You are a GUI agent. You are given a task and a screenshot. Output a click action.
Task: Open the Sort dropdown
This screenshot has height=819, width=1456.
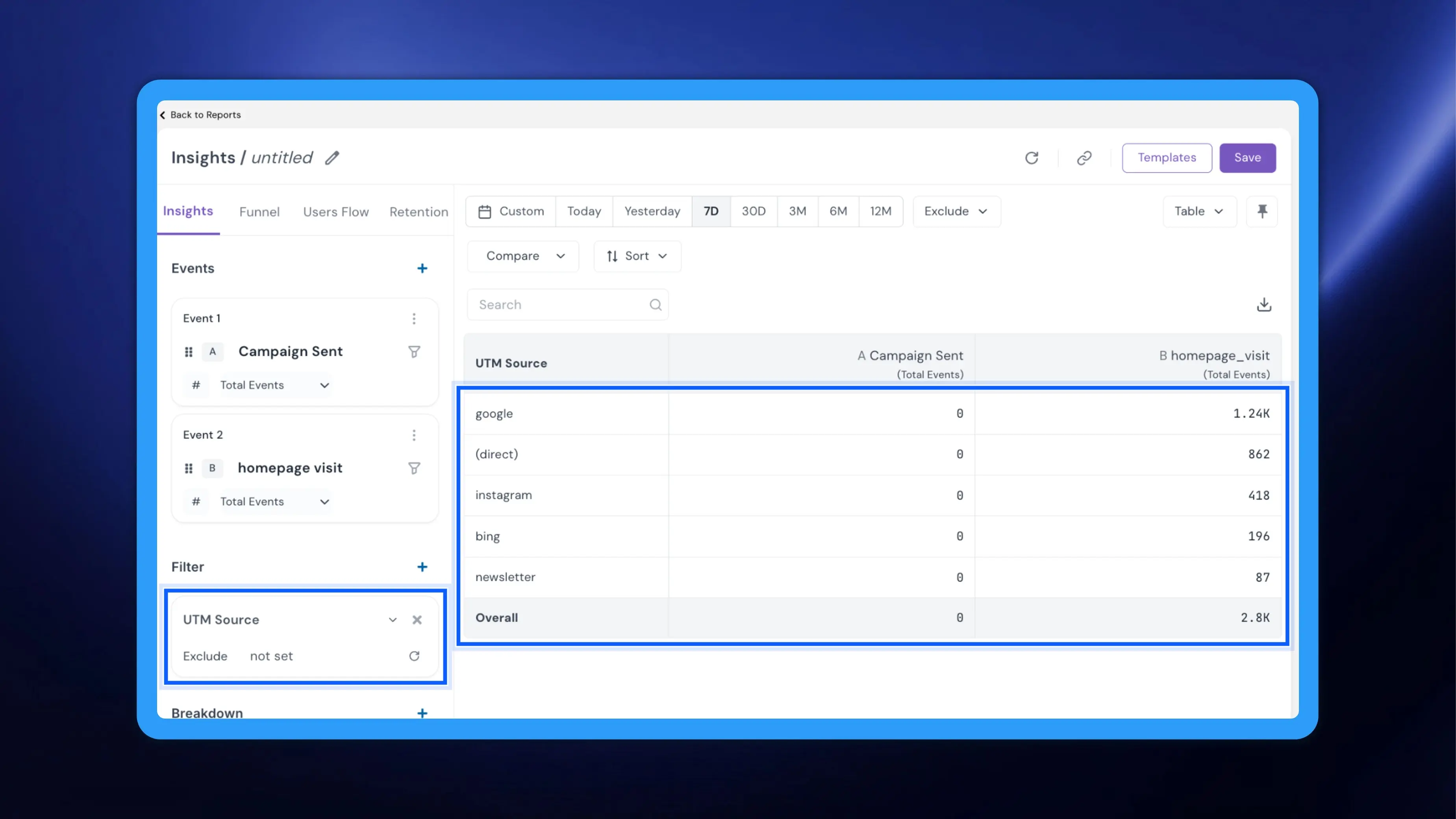(x=637, y=257)
